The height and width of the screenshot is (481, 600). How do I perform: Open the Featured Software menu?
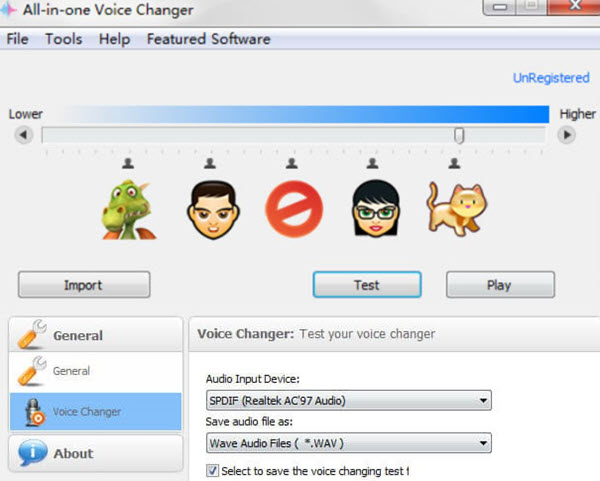[x=209, y=39]
